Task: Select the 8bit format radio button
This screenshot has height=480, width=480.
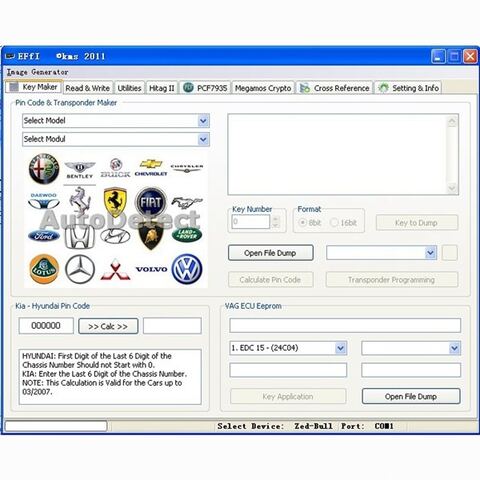Action: coord(302,222)
